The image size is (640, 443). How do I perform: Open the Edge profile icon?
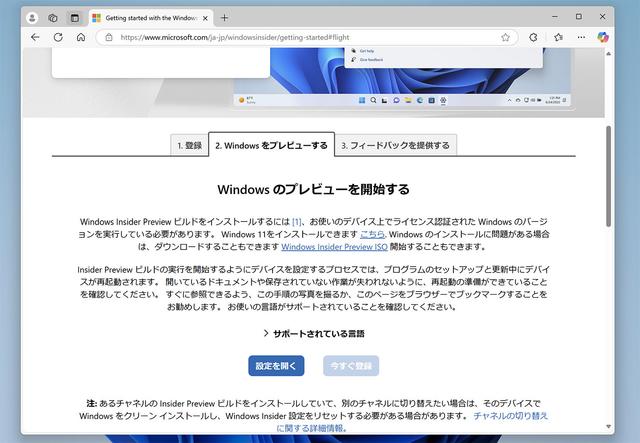click(32, 18)
